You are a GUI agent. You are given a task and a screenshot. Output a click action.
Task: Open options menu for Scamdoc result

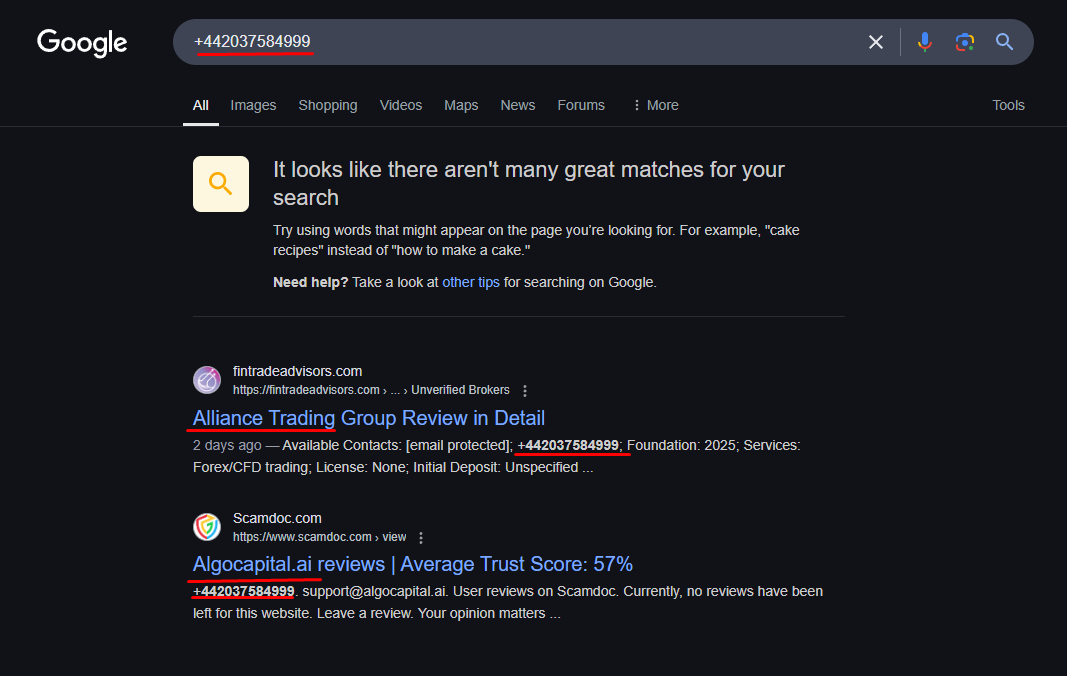[421, 538]
